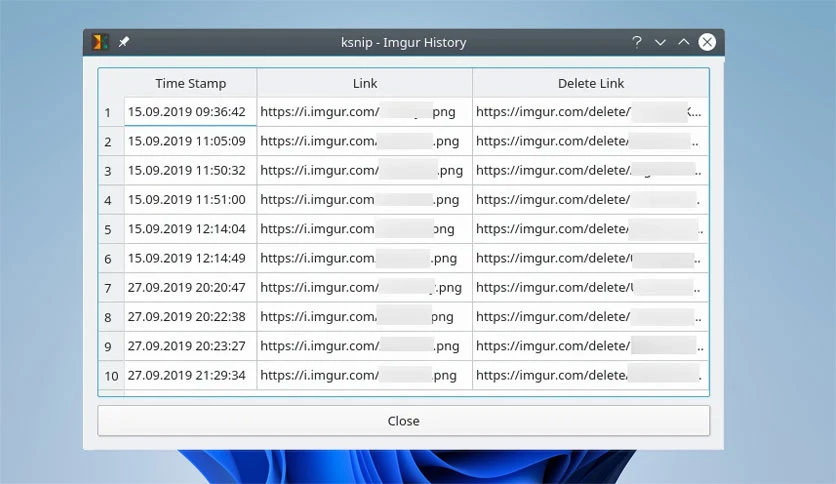The image size is (836, 484).
Task: Click the i.imgur.com link in row 2
Action: click(365, 141)
